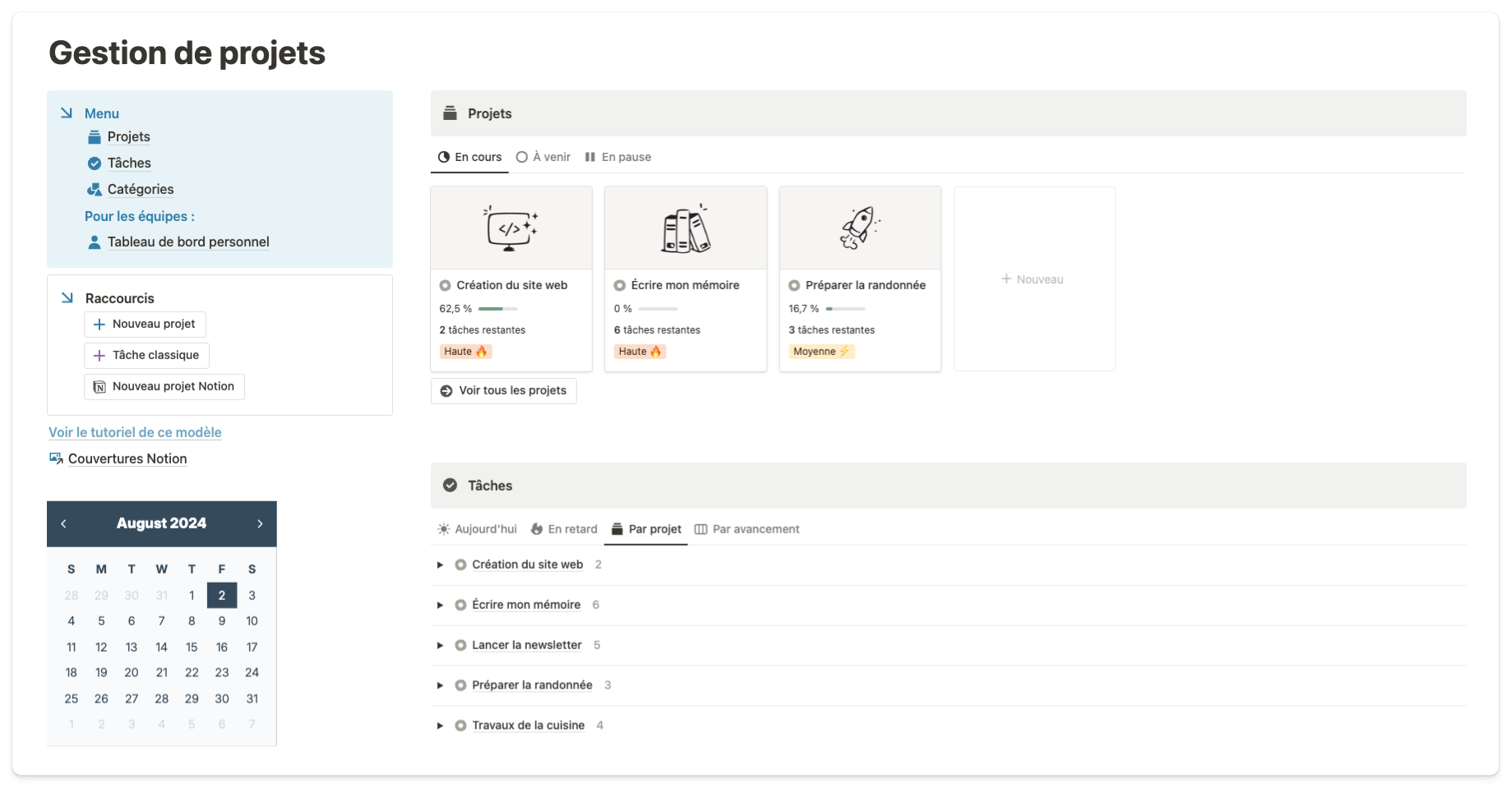Toggle status circle of Lancer la newsletter row
1512x788 pixels.
(x=460, y=646)
